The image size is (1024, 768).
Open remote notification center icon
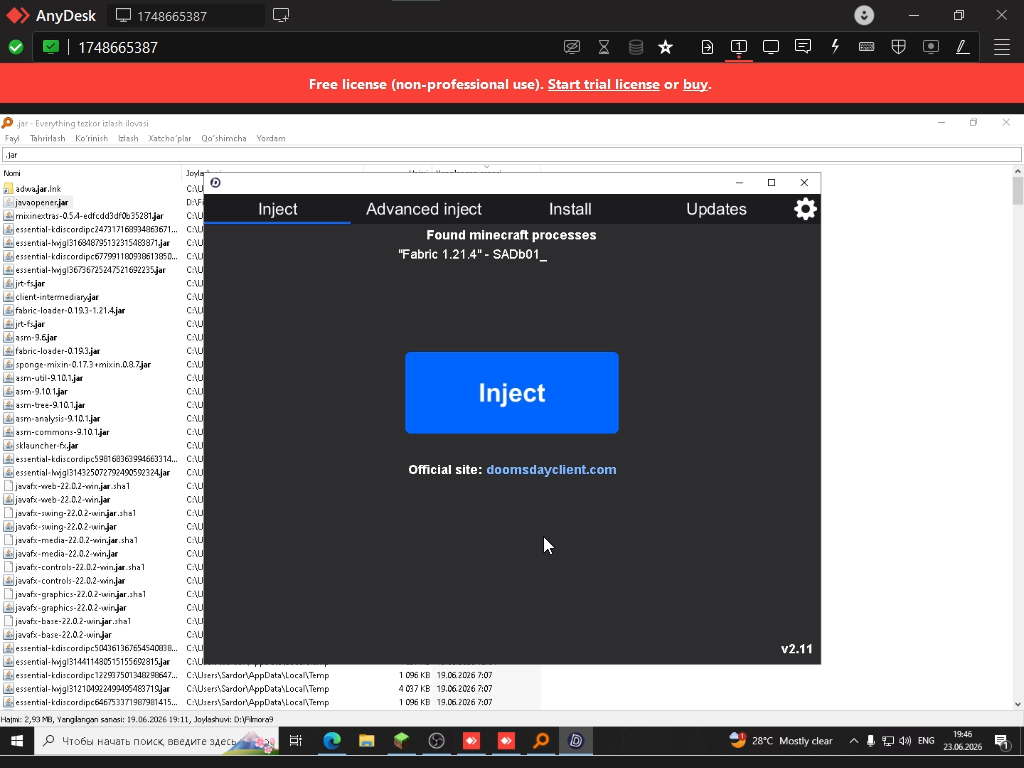coord(1002,741)
